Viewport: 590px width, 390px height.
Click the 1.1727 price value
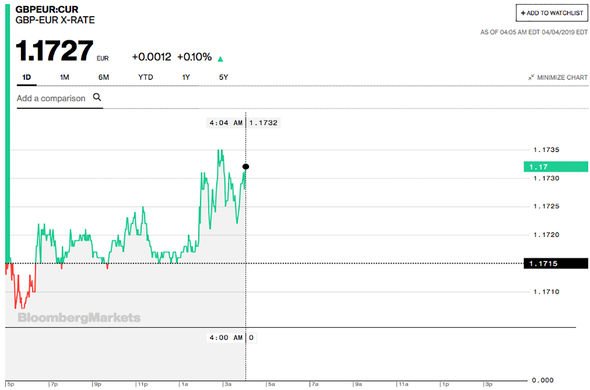click(x=54, y=50)
